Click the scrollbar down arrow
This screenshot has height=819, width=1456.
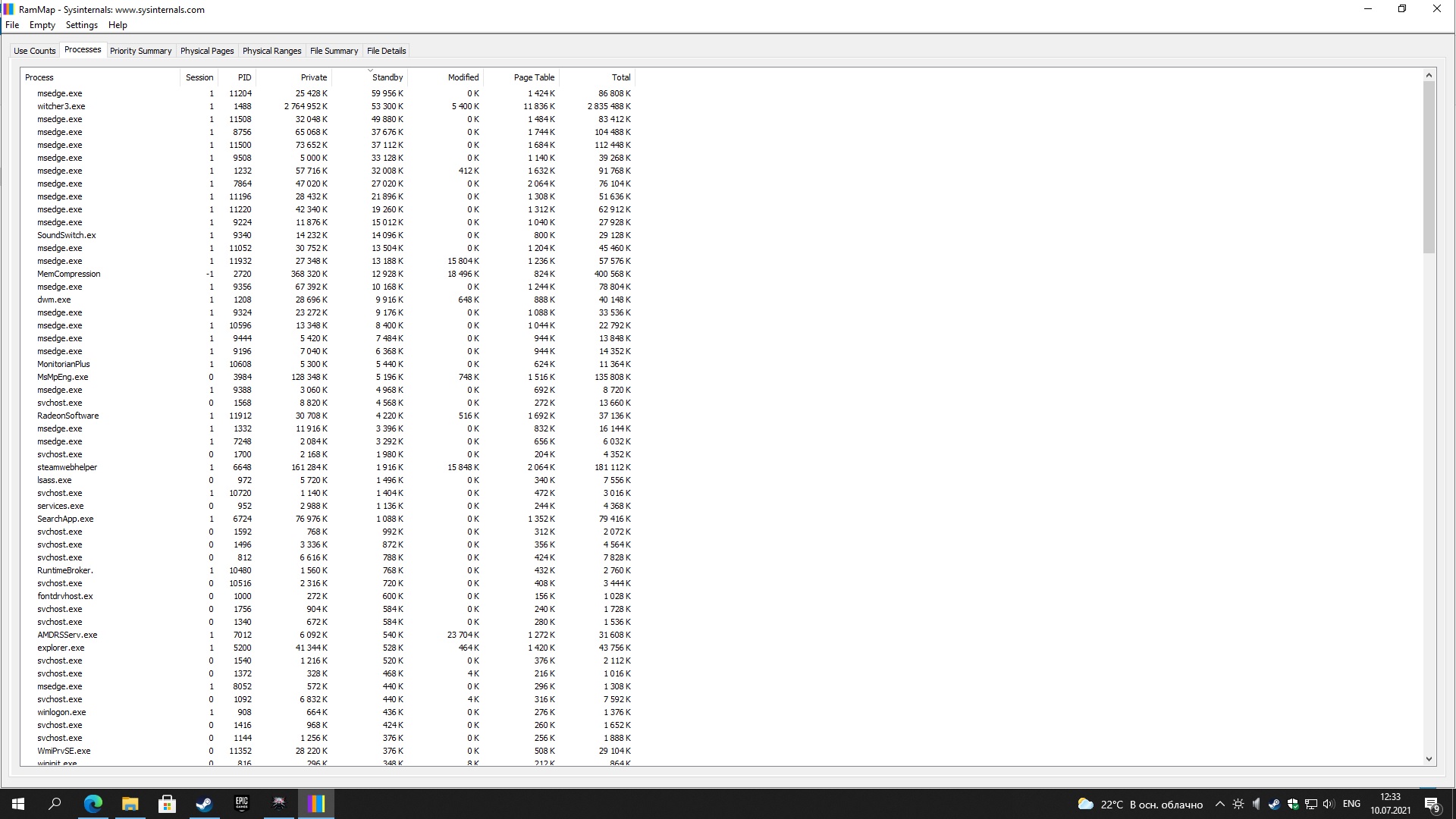pyautogui.click(x=1429, y=759)
